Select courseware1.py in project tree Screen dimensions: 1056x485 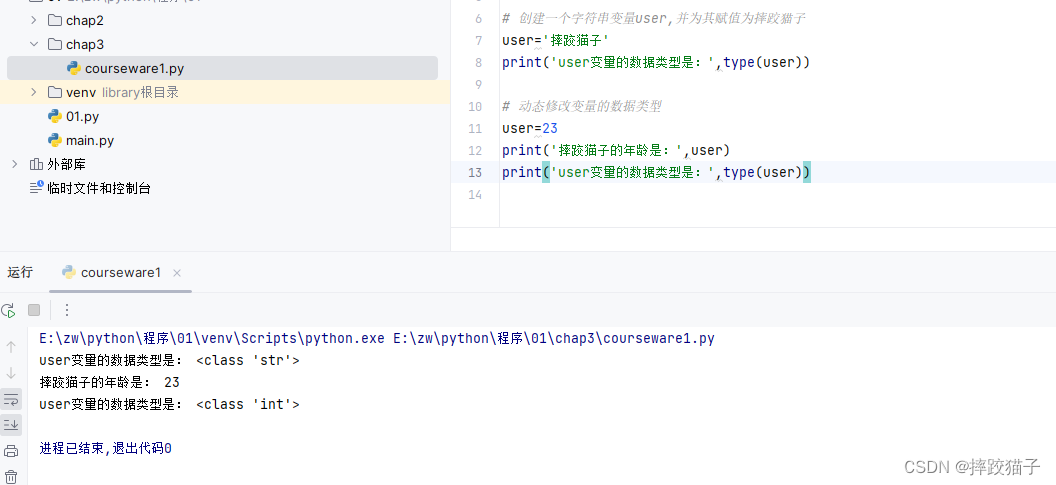[x=222, y=69]
